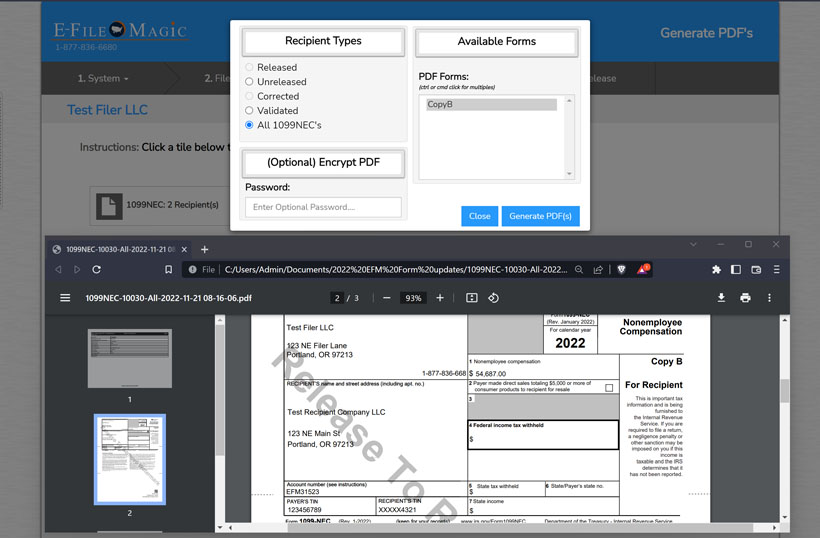Select the Unreleased recipient type
Screen dimensions: 820x538
click(249, 82)
